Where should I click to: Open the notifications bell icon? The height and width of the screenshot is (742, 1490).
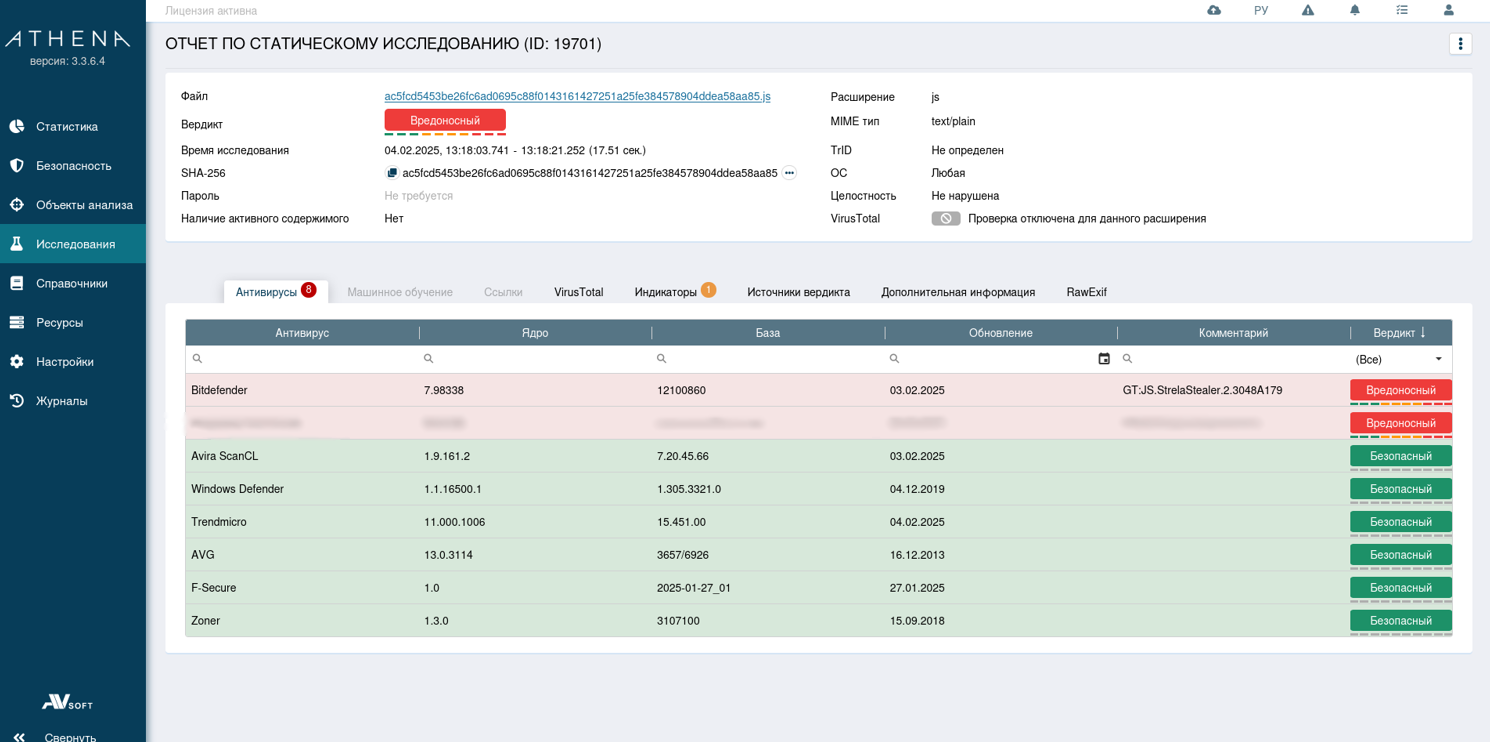[x=1355, y=10]
